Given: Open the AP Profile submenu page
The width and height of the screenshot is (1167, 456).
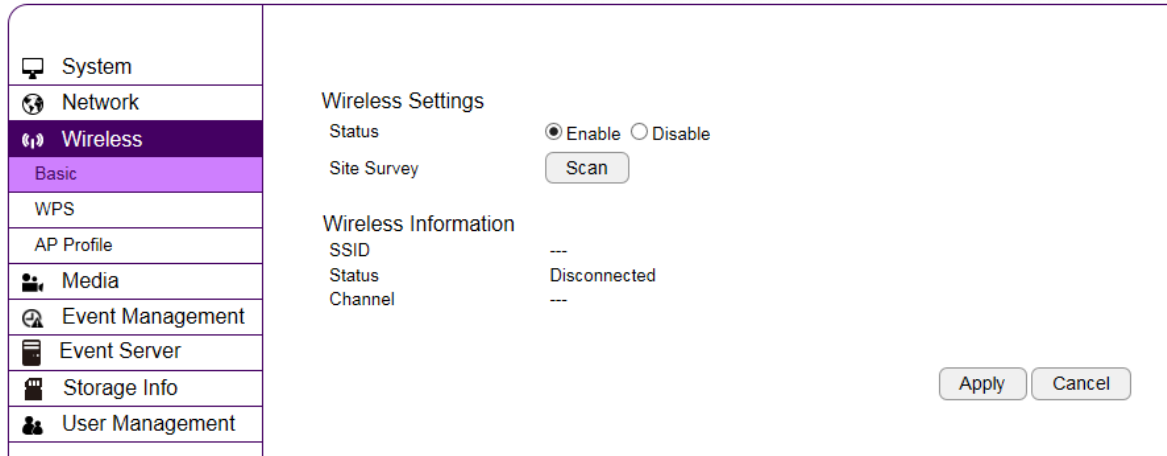Looking at the screenshot, I should tap(73, 245).
